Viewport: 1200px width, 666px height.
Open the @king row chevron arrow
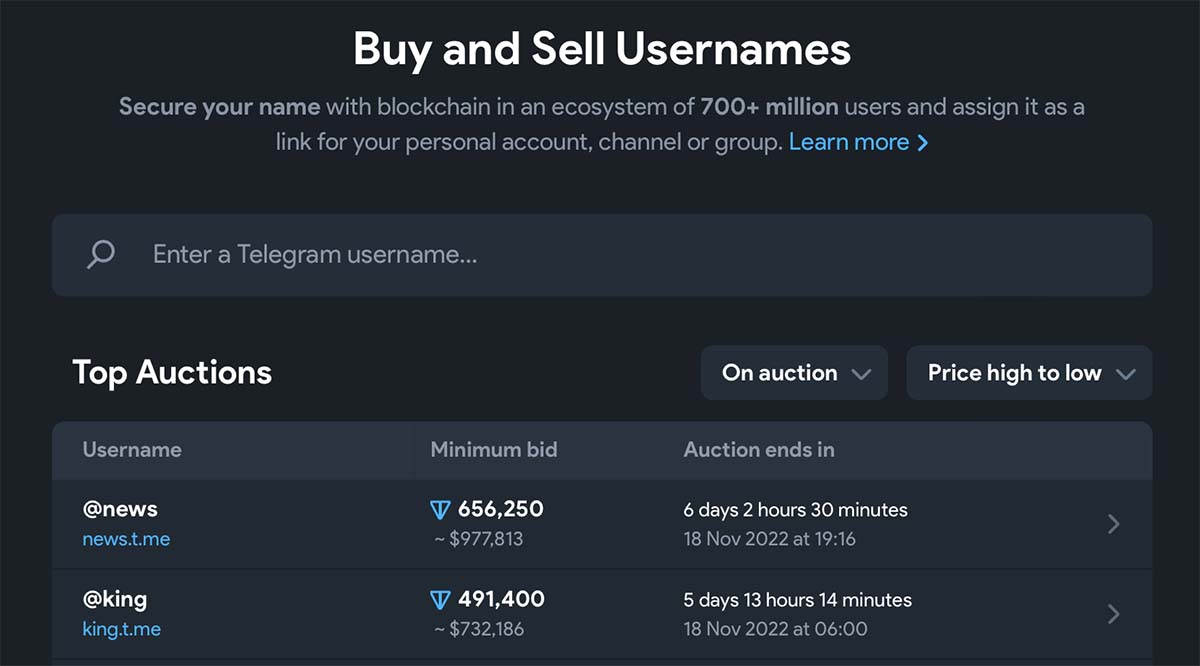click(x=1114, y=614)
